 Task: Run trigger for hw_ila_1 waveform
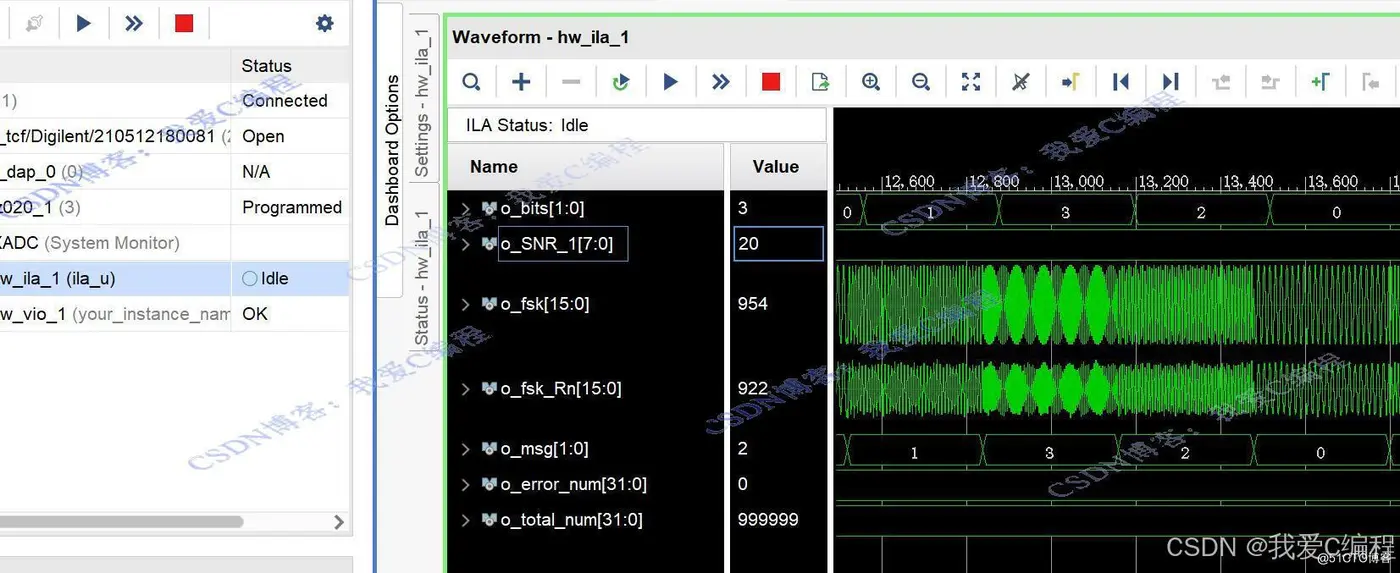[671, 82]
